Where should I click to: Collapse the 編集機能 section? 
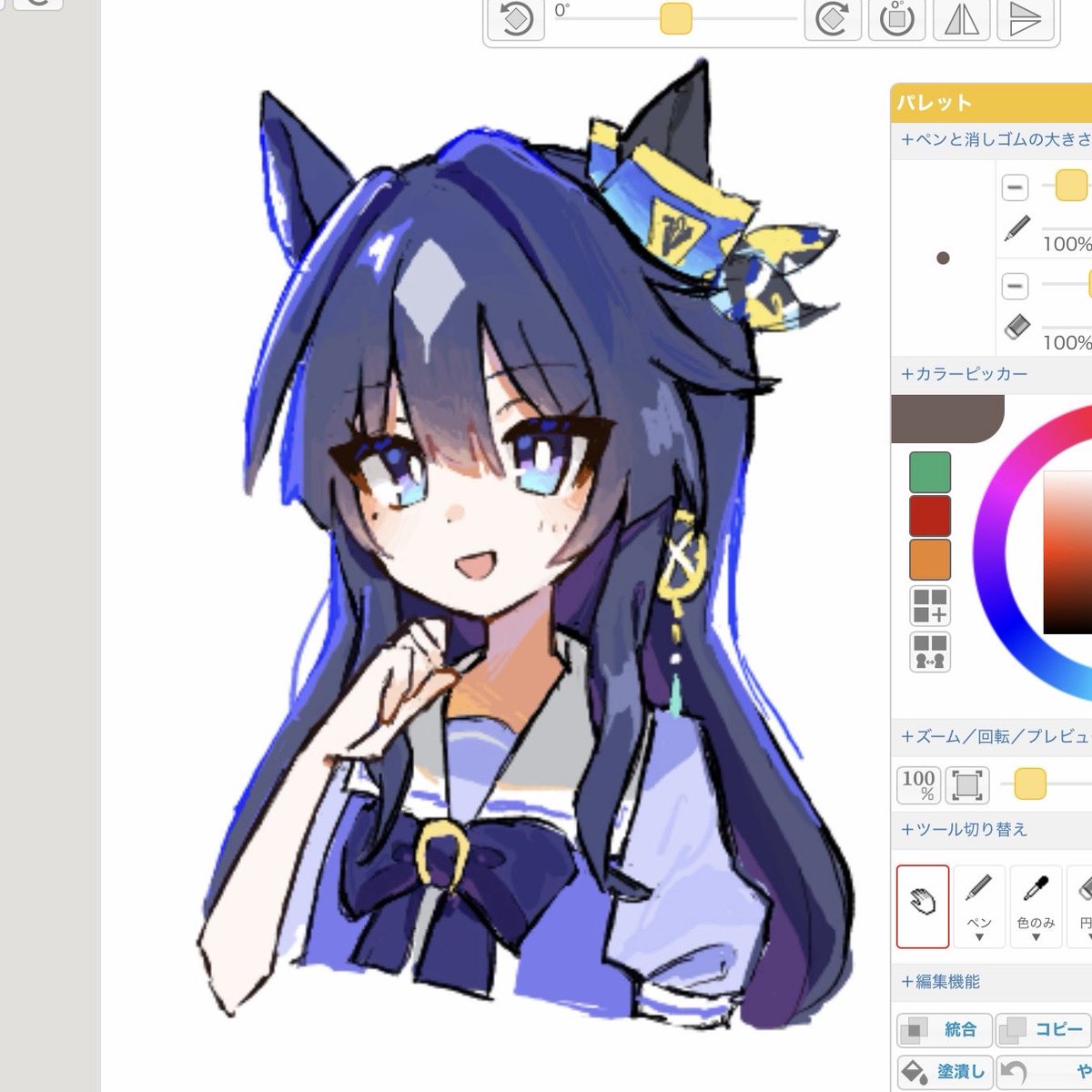tap(941, 981)
